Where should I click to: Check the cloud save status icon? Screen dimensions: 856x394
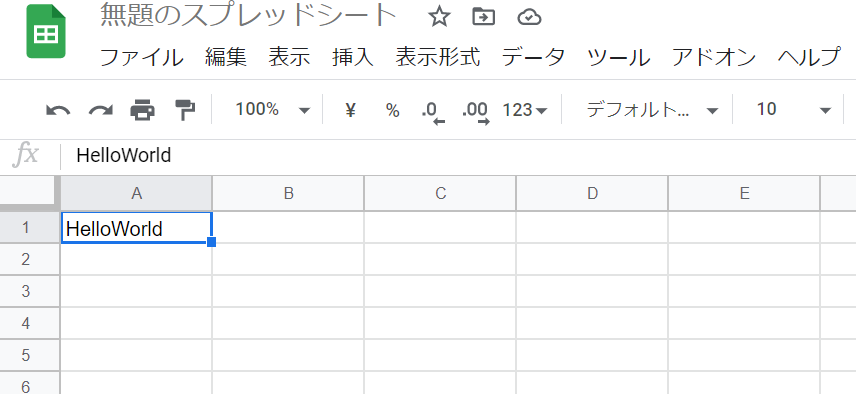[529, 18]
